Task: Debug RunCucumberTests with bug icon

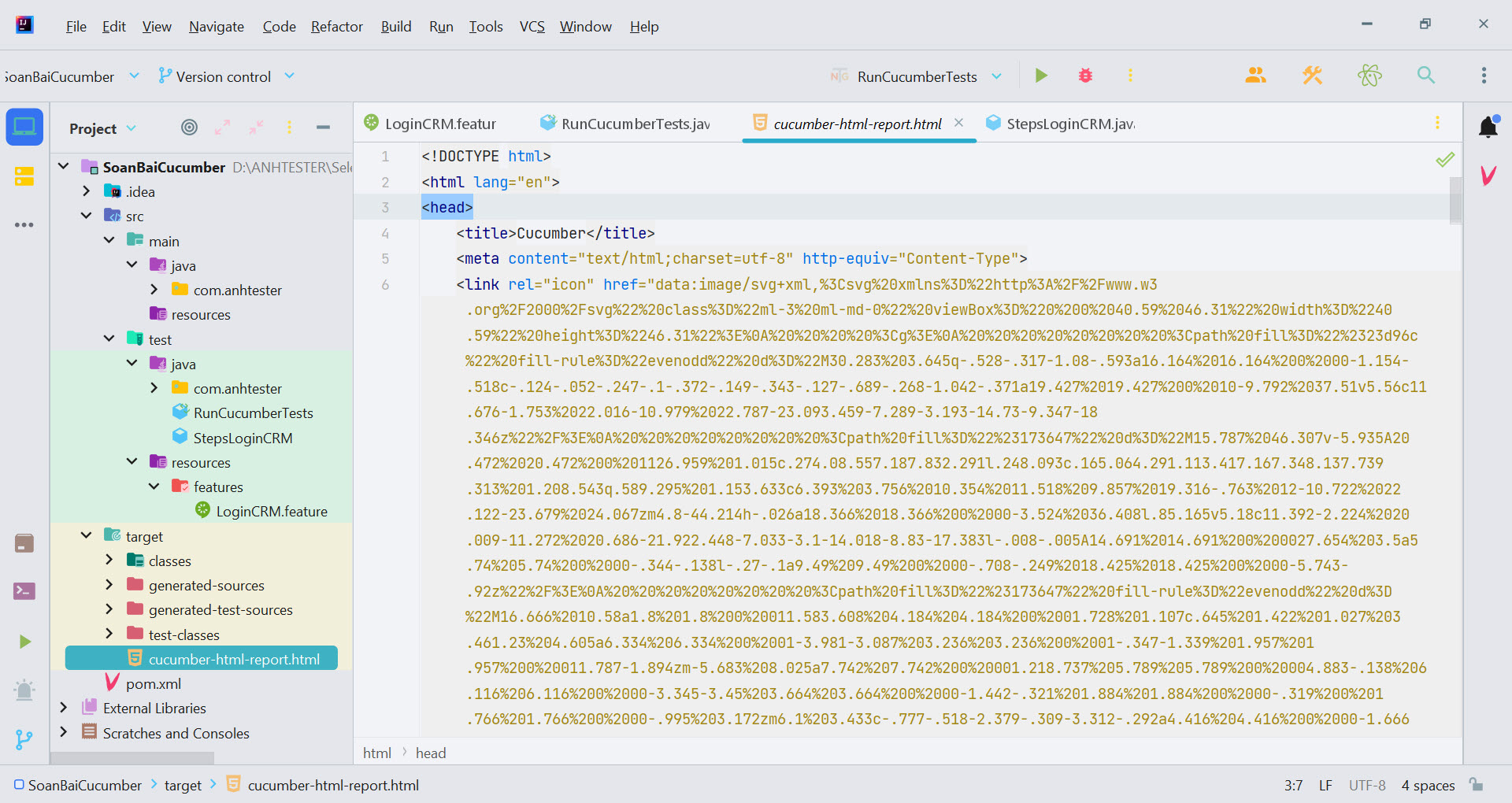Action: pyautogui.click(x=1085, y=76)
